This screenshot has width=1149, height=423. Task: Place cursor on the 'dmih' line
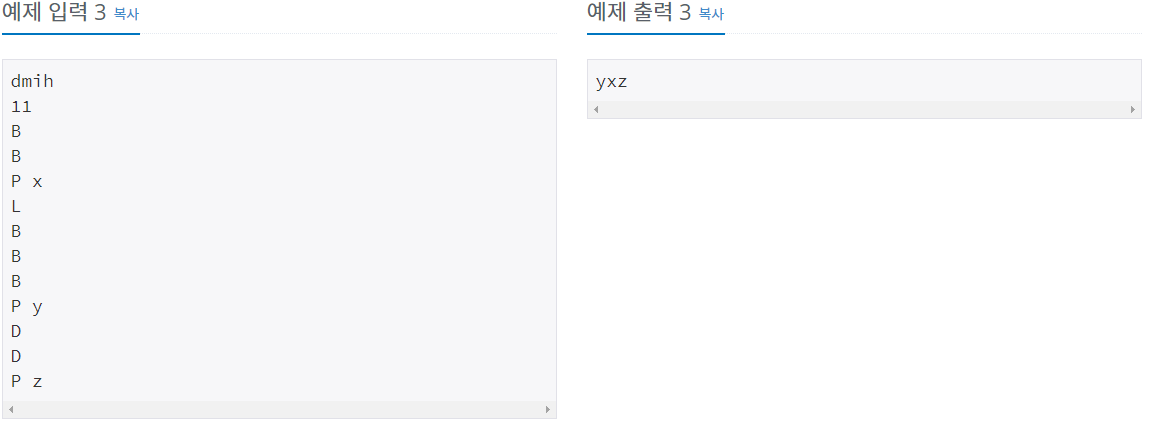tap(32, 81)
